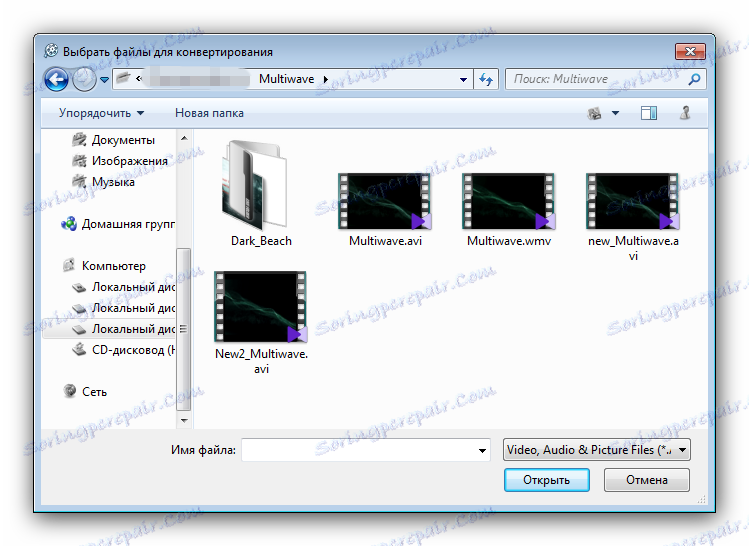Image resolution: width=749 pixels, height=546 pixels.
Task: Select Компьютер in the navigation pane
Action: pos(114,266)
